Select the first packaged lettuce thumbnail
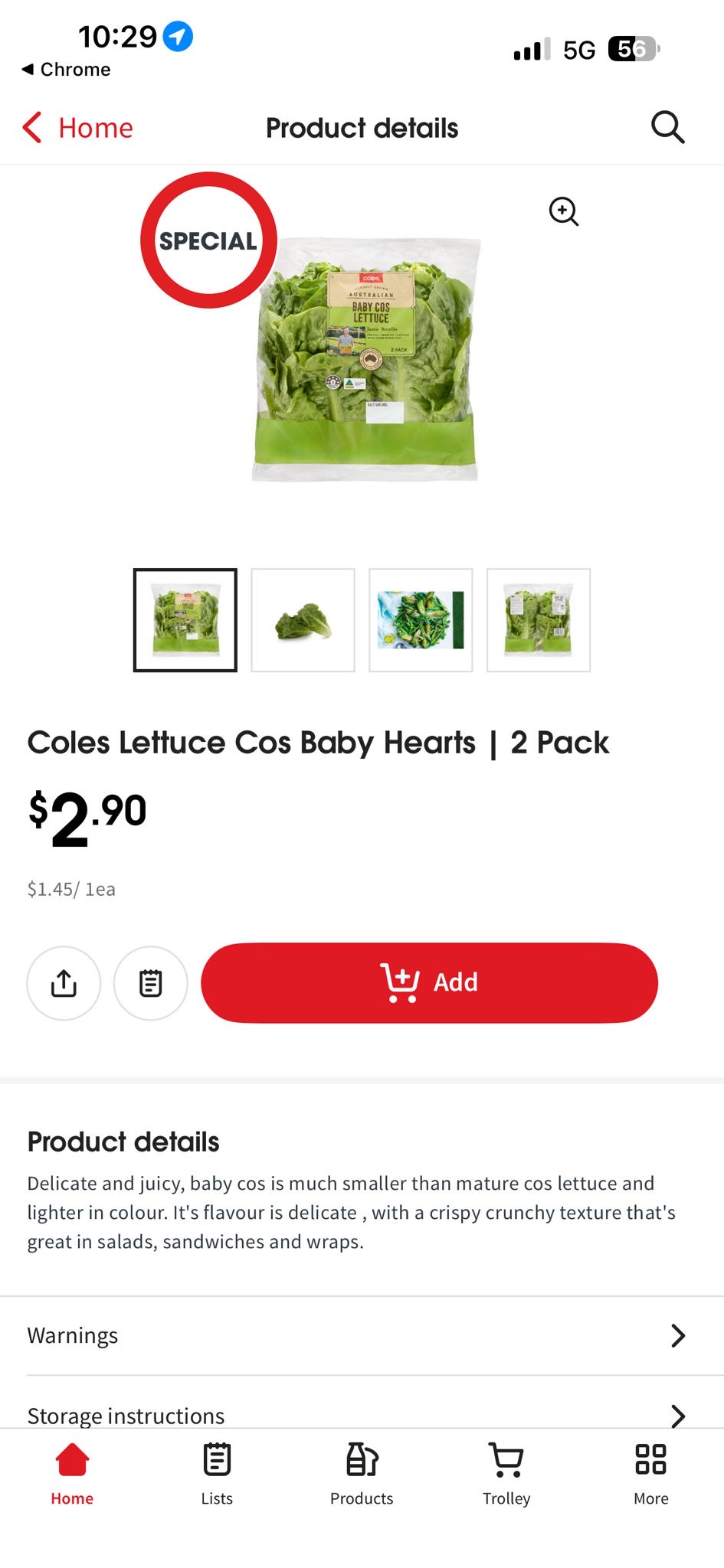The width and height of the screenshot is (724, 1568). (x=185, y=620)
